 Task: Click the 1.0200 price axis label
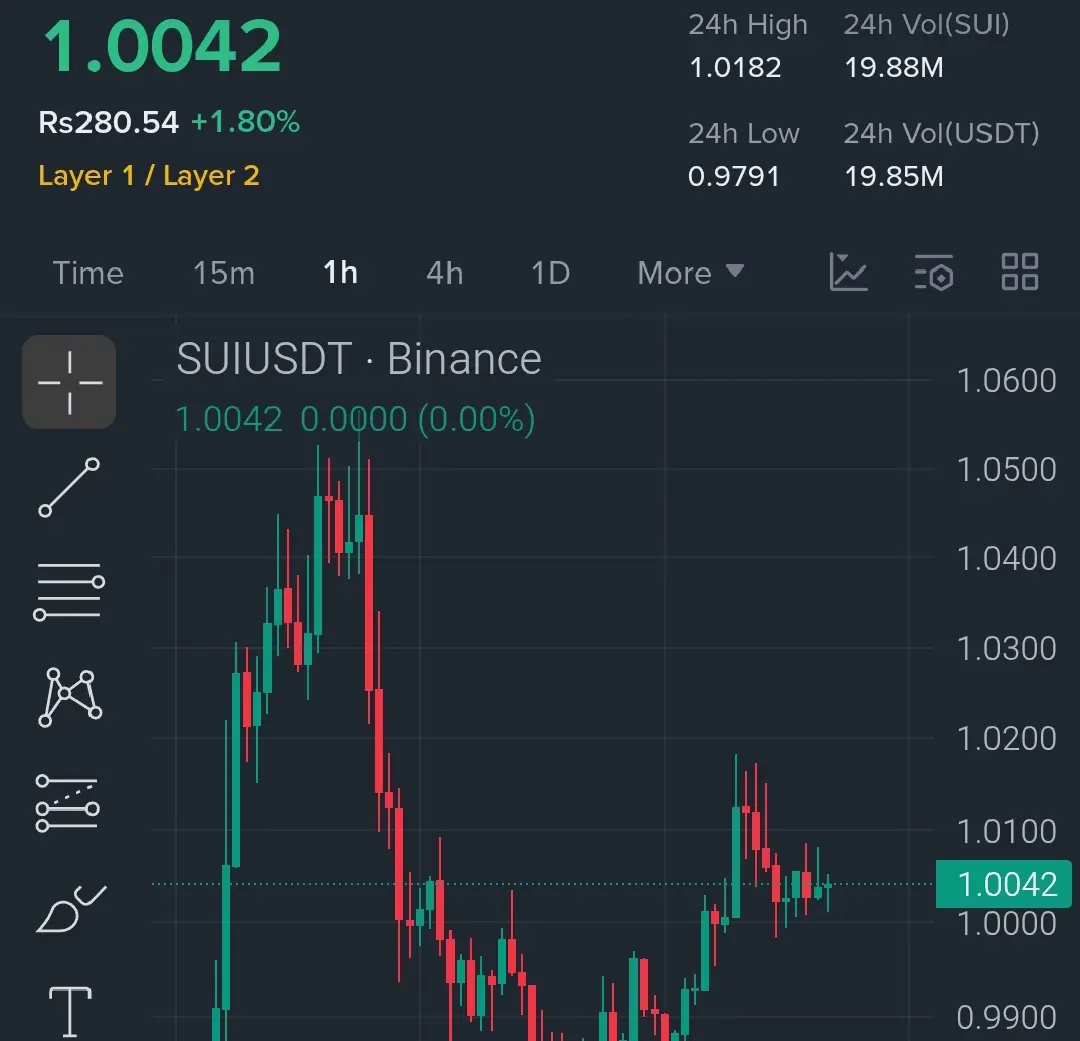[x=1006, y=739]
